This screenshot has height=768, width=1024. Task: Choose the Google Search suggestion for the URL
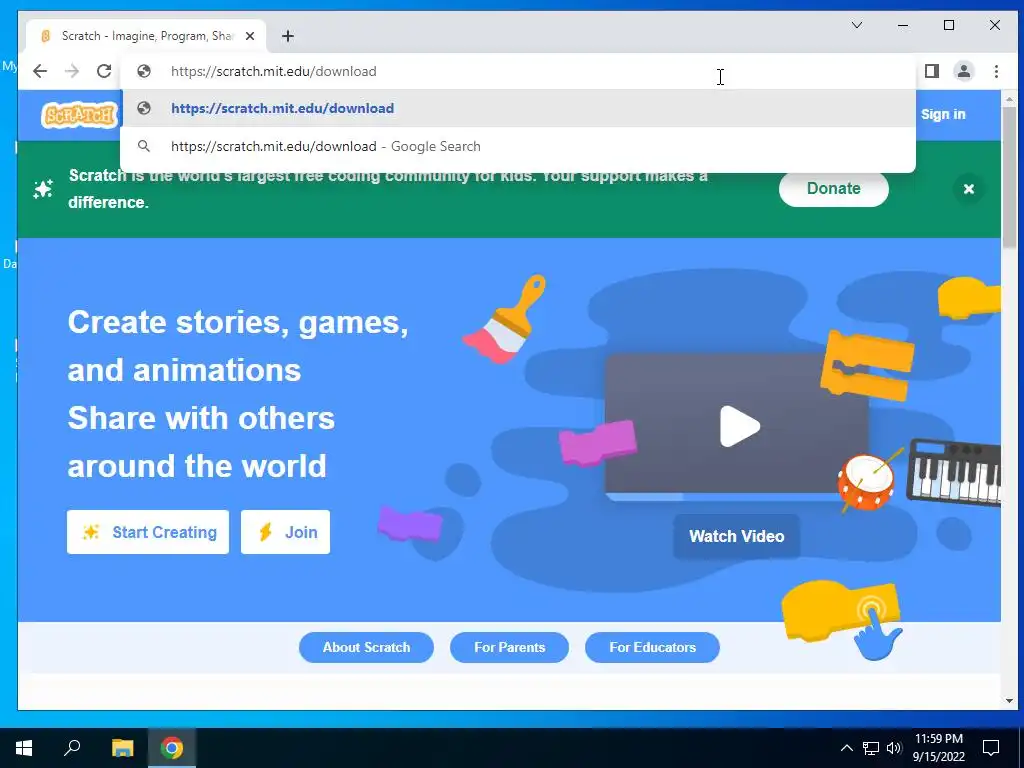click(x=518, y=146)
